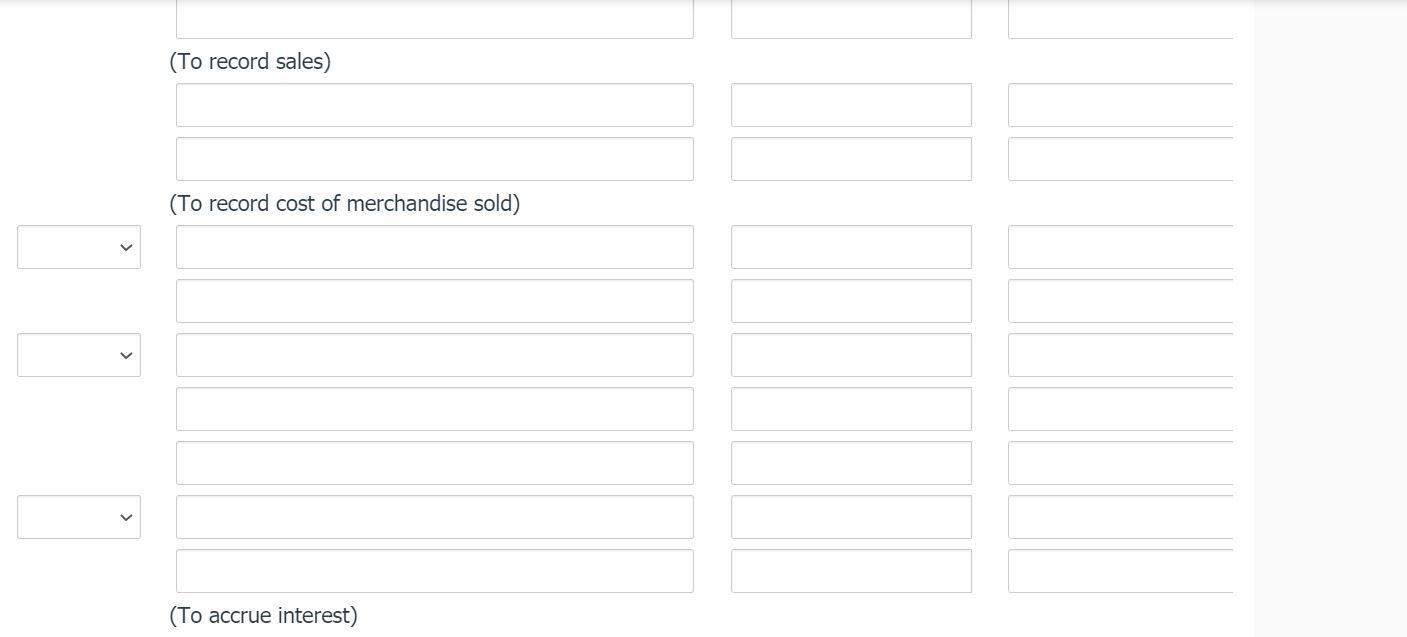Click the debit amount field beside the first date dropdown
Viewport: 1407px width, 637px height.
[x=851, y=246]
